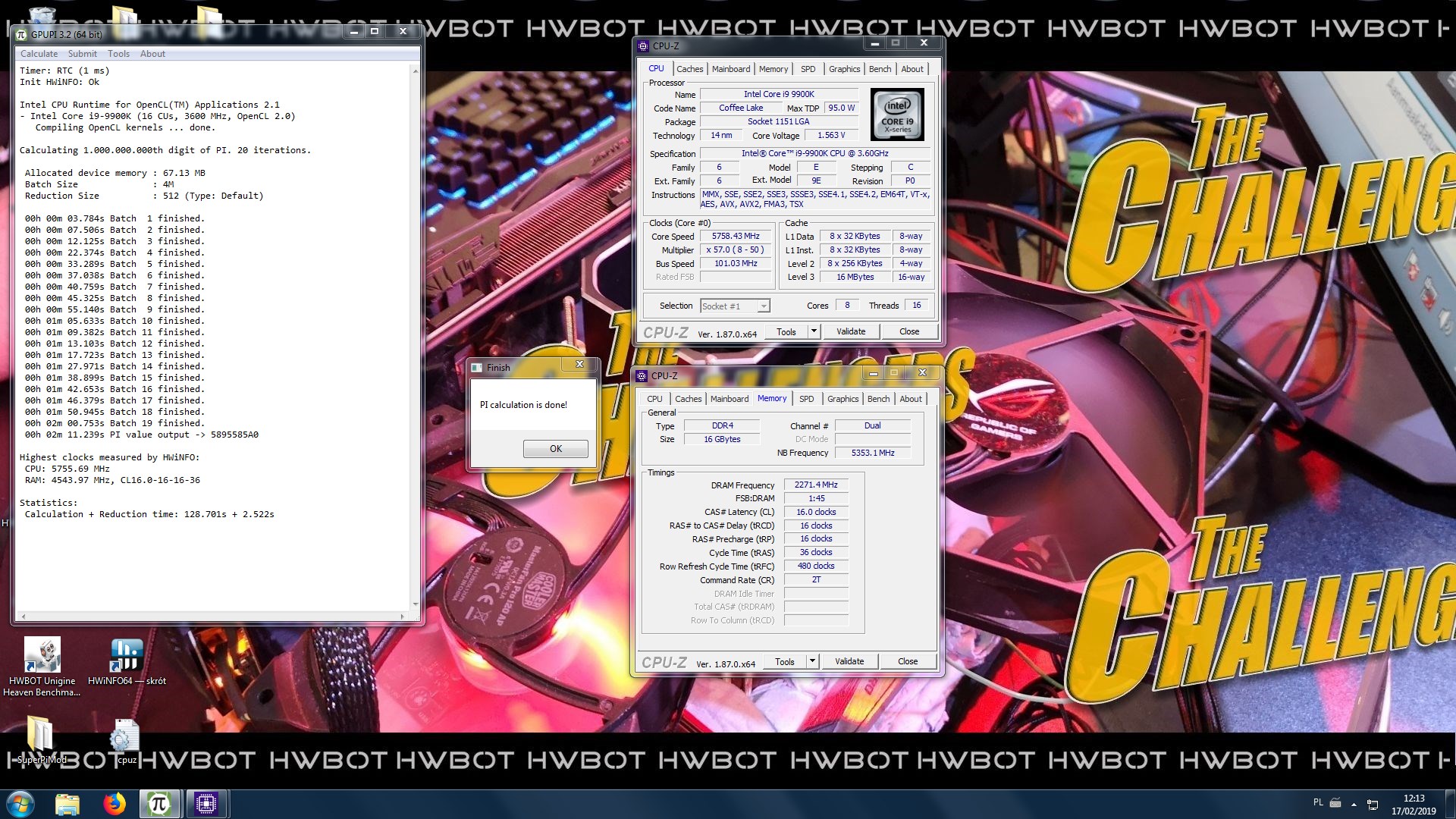Click the Core Speed value 5758.43 MHz
This screenshot has height=819, width=1456.
pos(736,237)
